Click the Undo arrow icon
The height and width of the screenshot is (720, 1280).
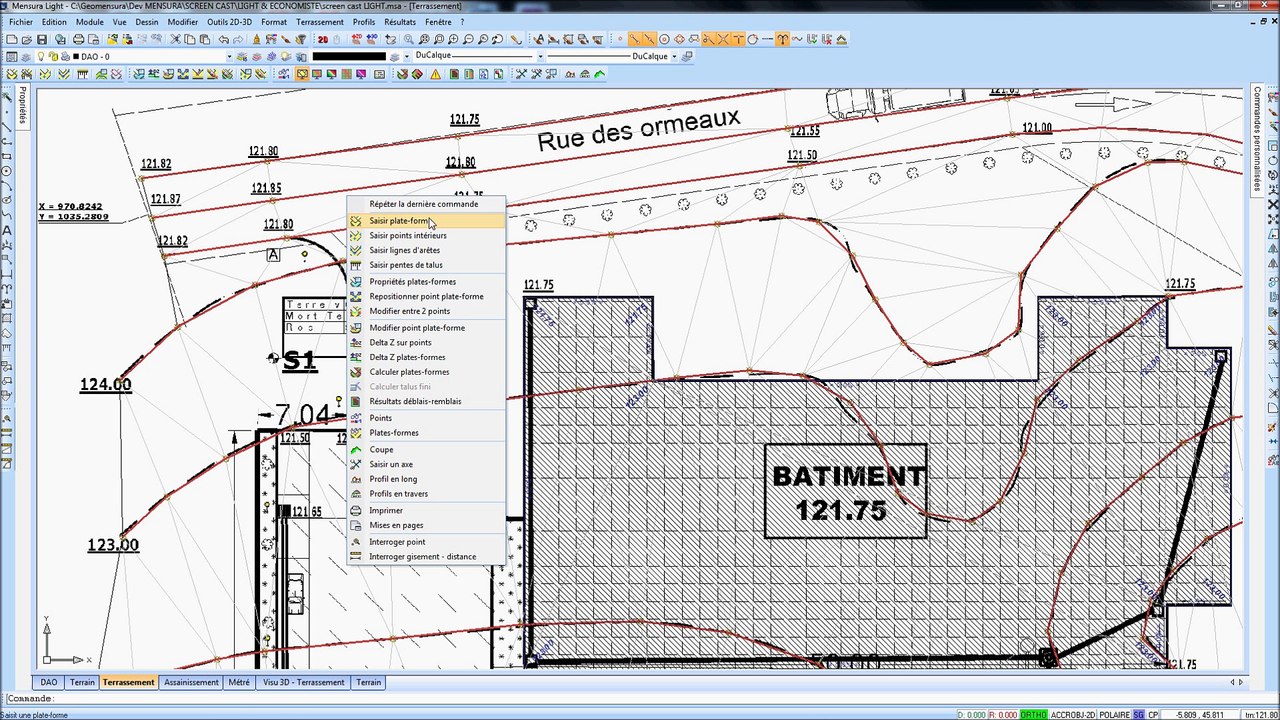tap(223, 39)
